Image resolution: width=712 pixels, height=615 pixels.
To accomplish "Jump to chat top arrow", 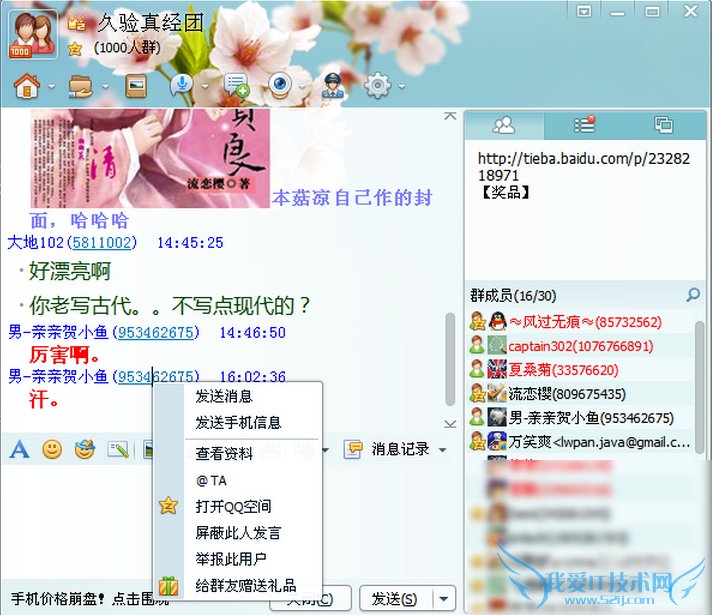I will 450,116.
